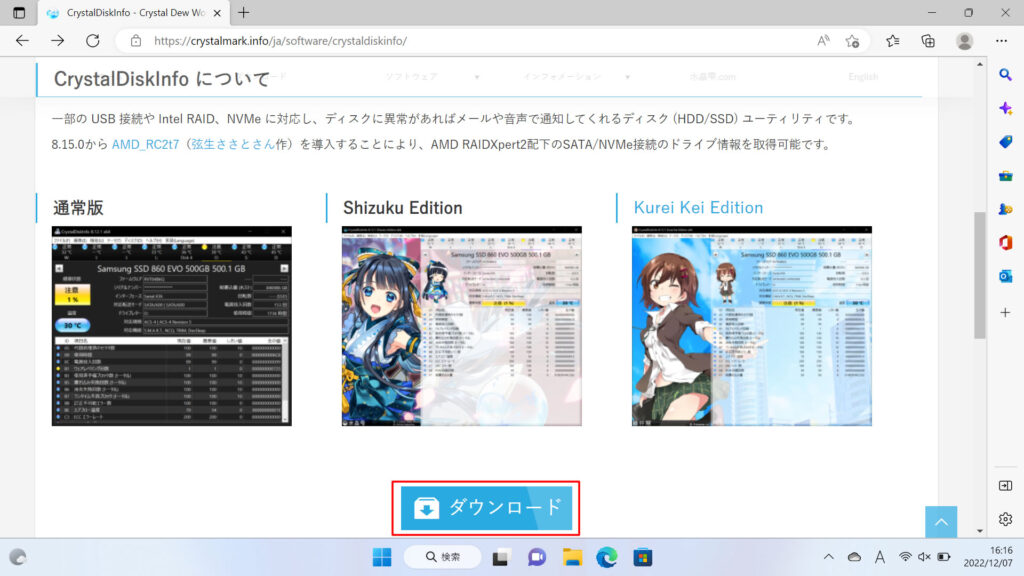This screenshot has width=1024, height=576.
Task: Click the taskbar 検索 search box
Action: pyautogui.click(x=443, y=557)
